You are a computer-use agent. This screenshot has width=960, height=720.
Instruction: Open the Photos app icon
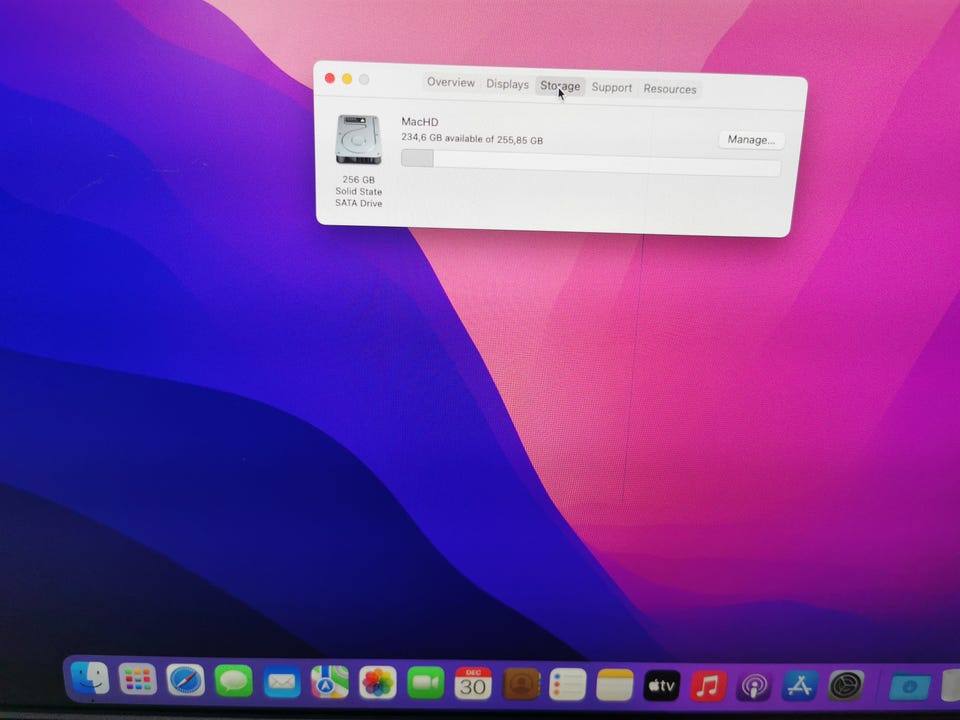coord(378,683)
